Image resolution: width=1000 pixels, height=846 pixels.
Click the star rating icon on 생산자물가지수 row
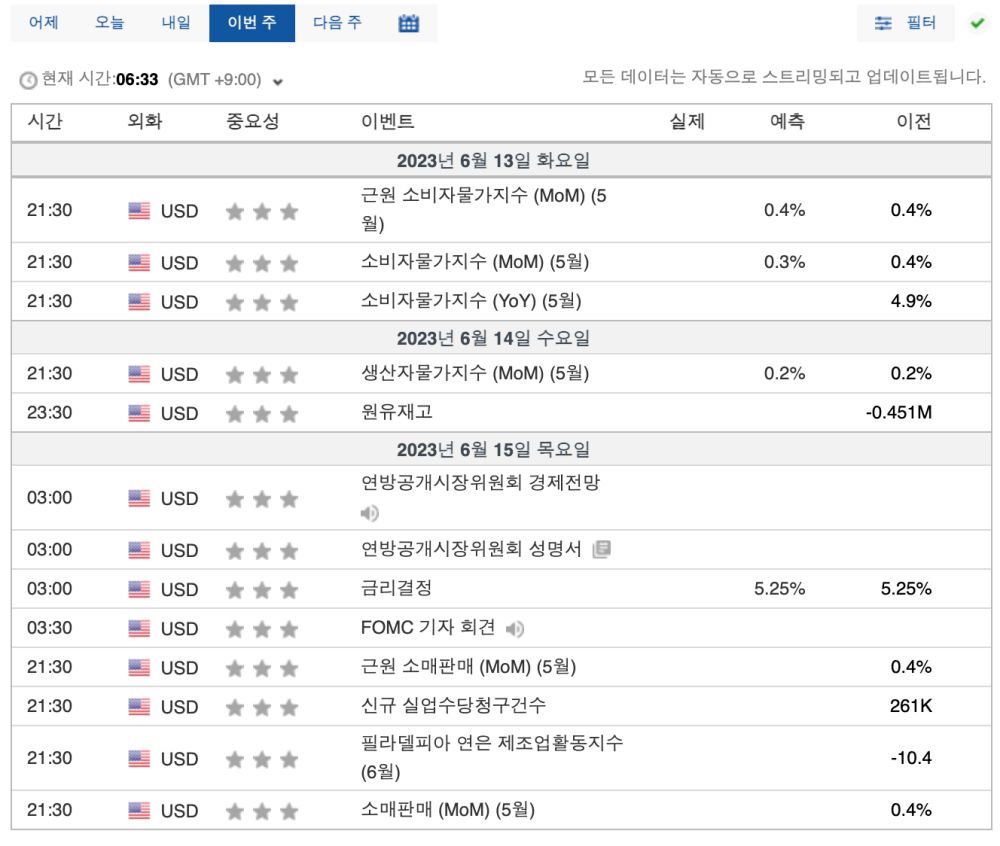tap(262, 372)
